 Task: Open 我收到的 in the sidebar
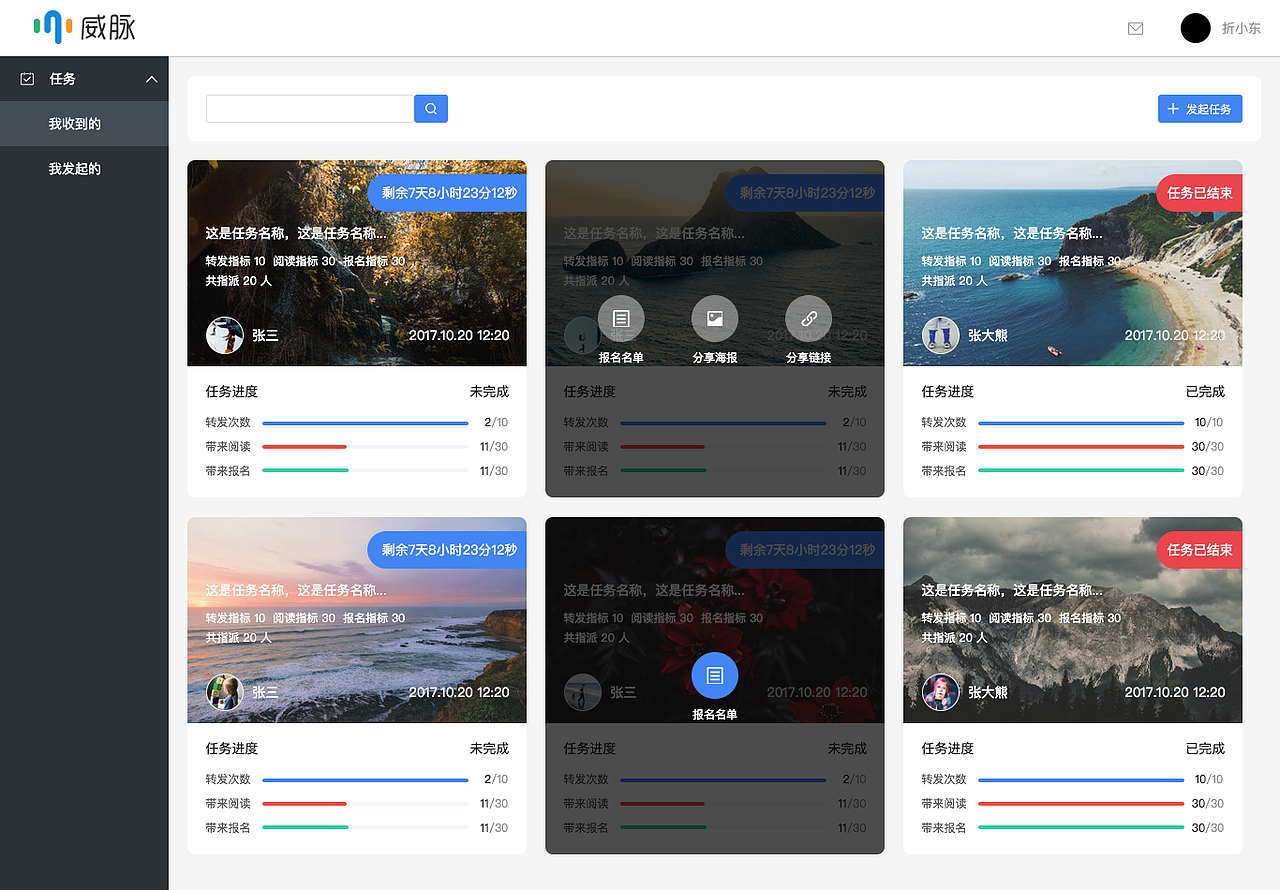tap(84, 124)
